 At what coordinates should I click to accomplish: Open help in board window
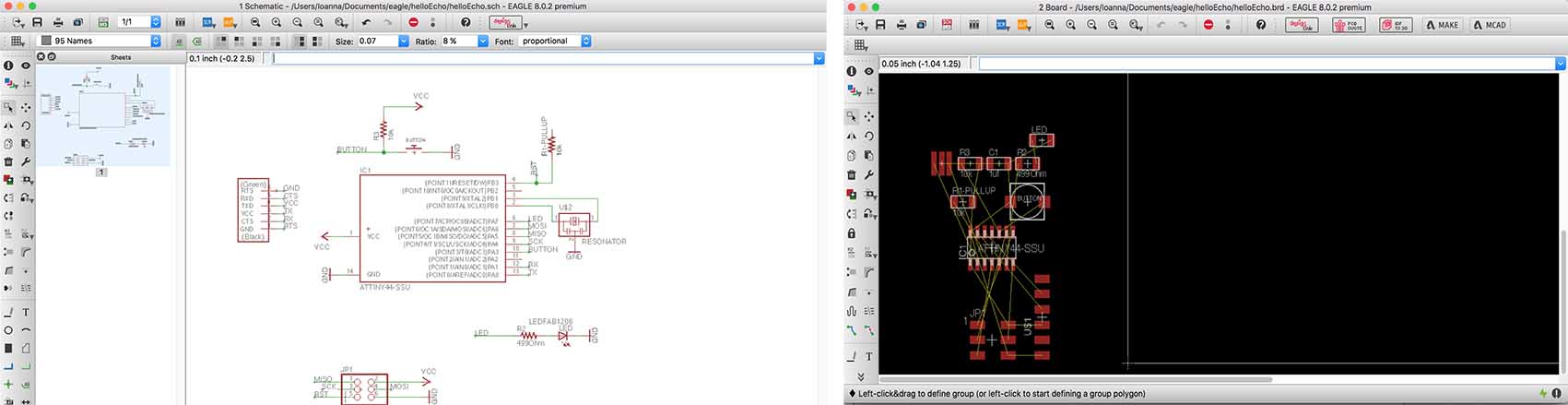(1261, 24)
